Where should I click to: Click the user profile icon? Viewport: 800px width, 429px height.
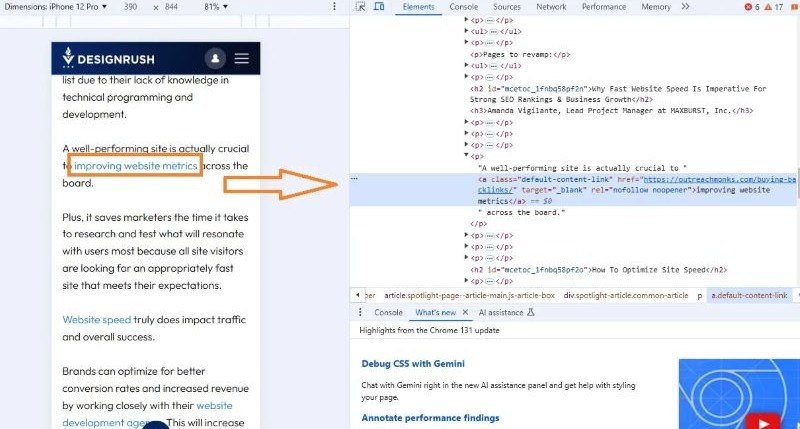click(x=215, y=59)
